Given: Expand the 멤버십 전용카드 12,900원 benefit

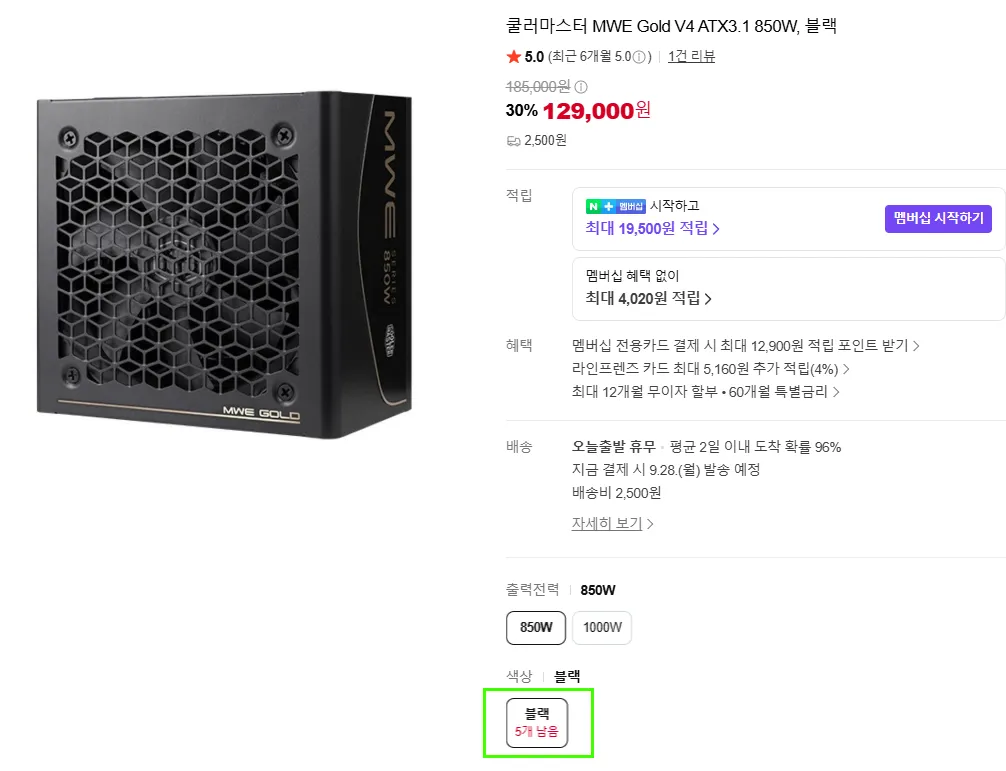Looking at the screenshot, I should pyautogui.click(x=746, y=346).
